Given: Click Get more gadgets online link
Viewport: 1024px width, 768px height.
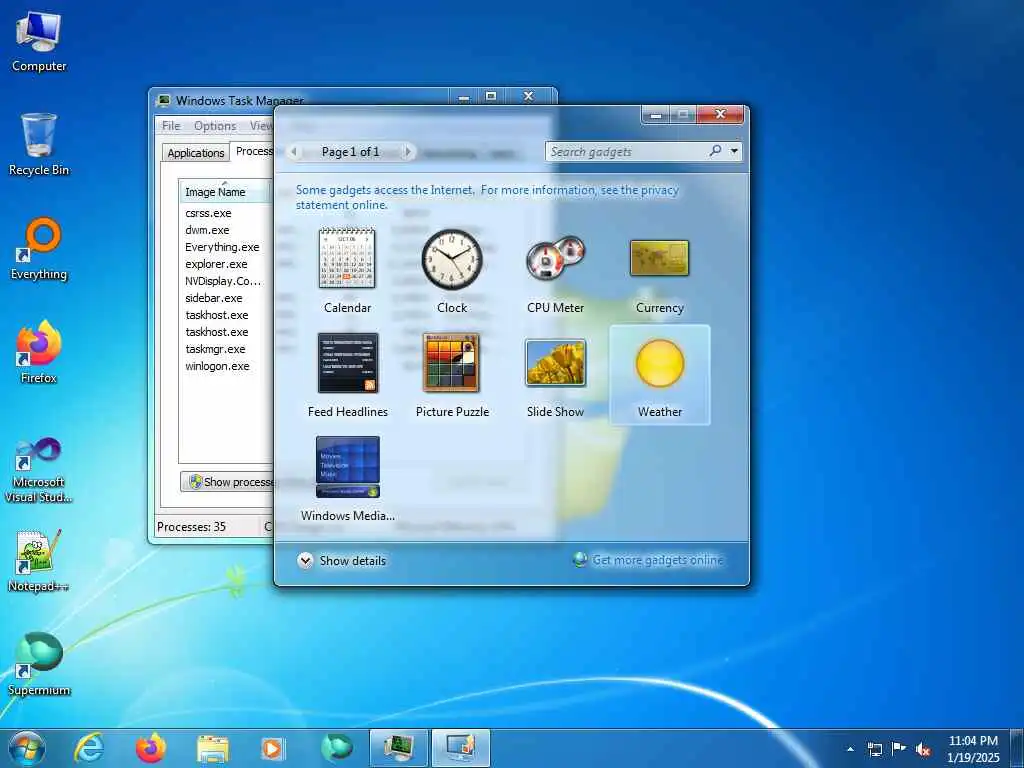Looking at the screenshot, I should click(x=658, y=560).
